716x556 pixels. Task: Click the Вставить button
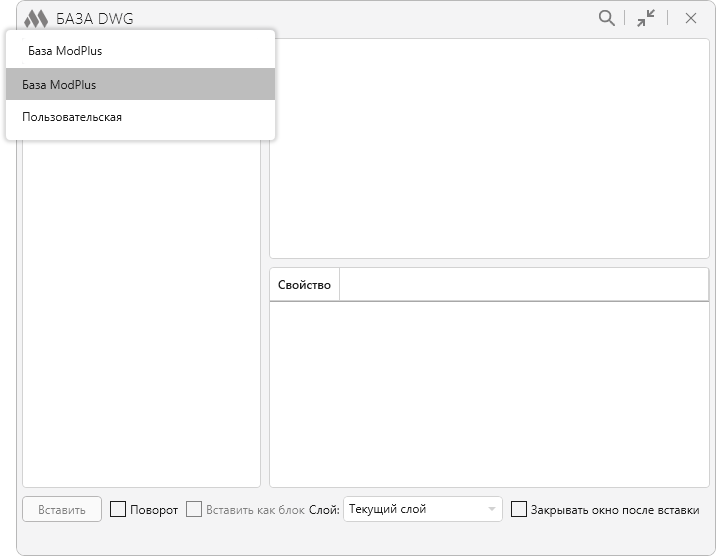[62, 509]
